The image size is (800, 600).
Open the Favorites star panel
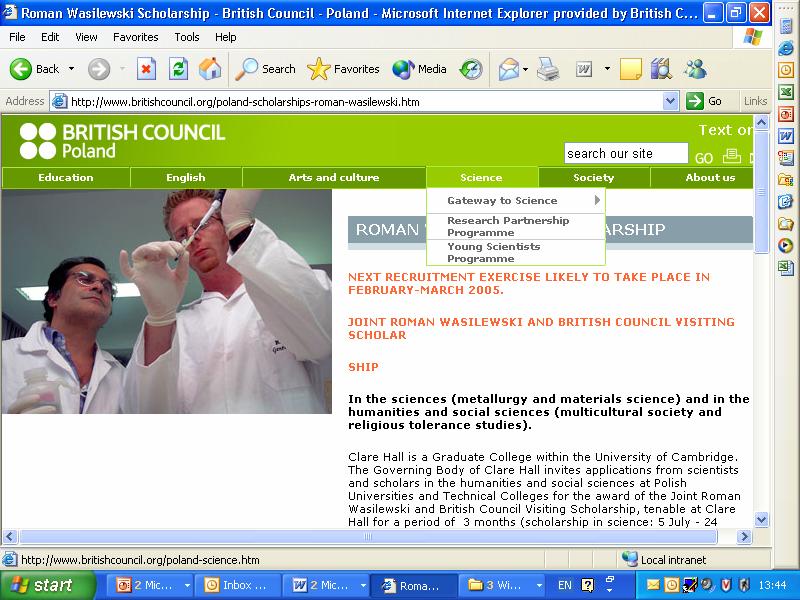319,69
